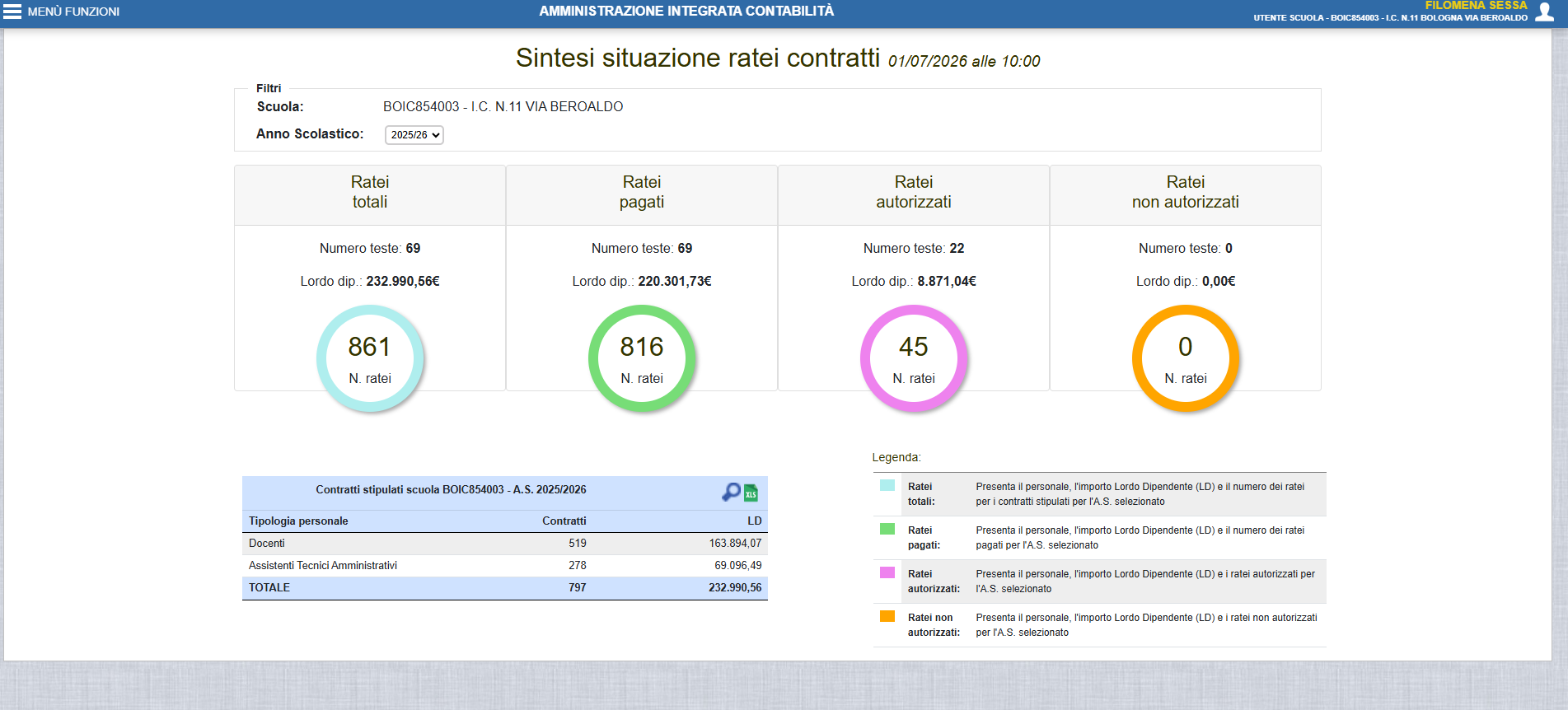Click the user profile avatar icon

tap(1544, 11)
